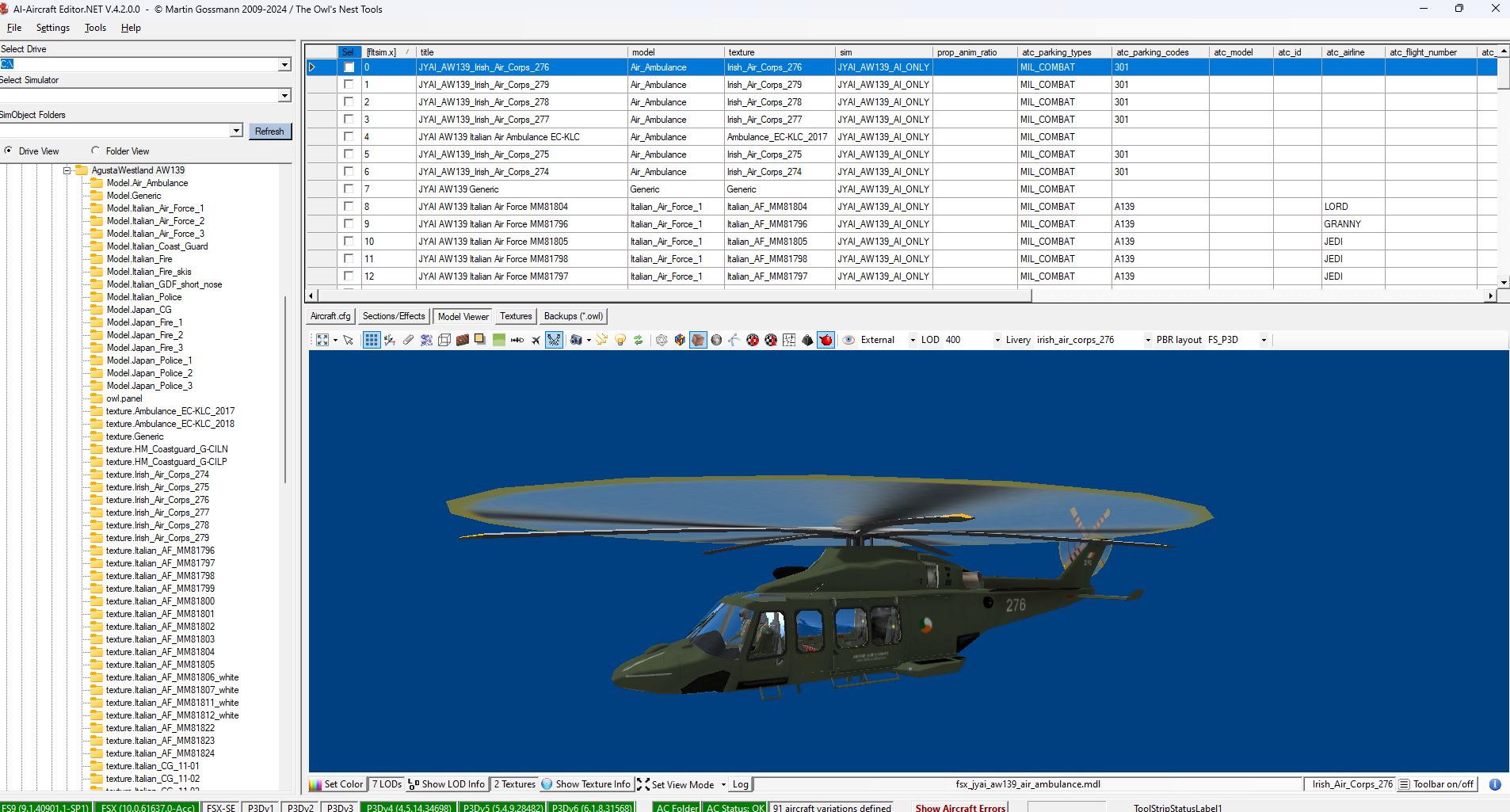The width and height of the screenshot is (1510, 812).
Task: Open the LOD 400 dropdown
Action: click(x=997, y=340)
